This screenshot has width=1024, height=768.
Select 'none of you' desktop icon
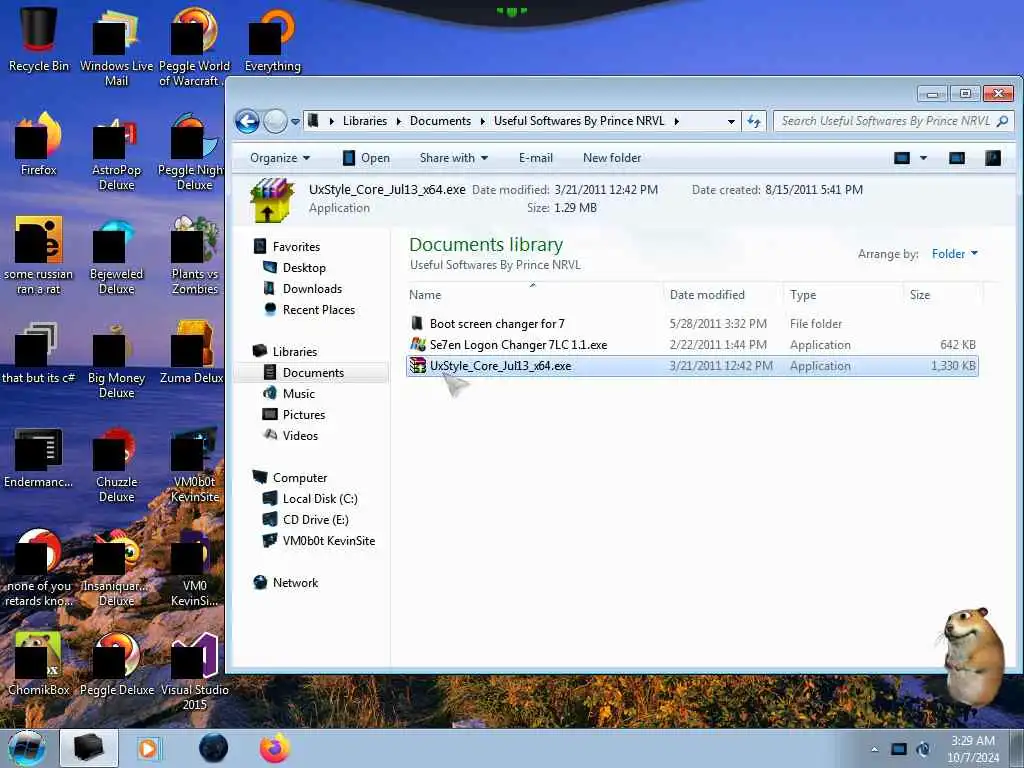coord(39,568)
